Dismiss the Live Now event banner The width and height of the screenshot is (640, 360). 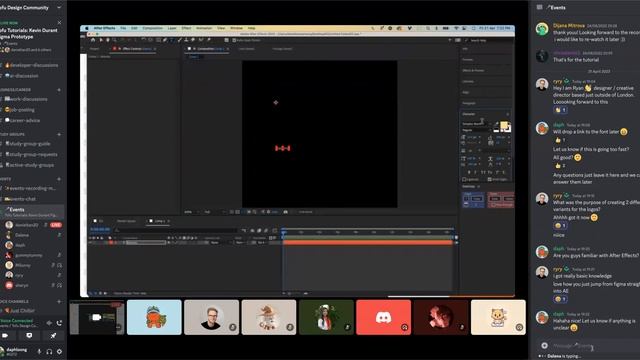tap(60, 22)
